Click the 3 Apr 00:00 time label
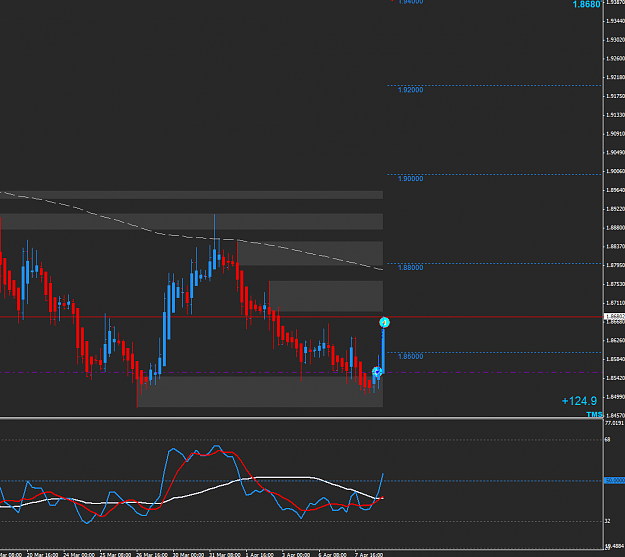 click(296, 554)
